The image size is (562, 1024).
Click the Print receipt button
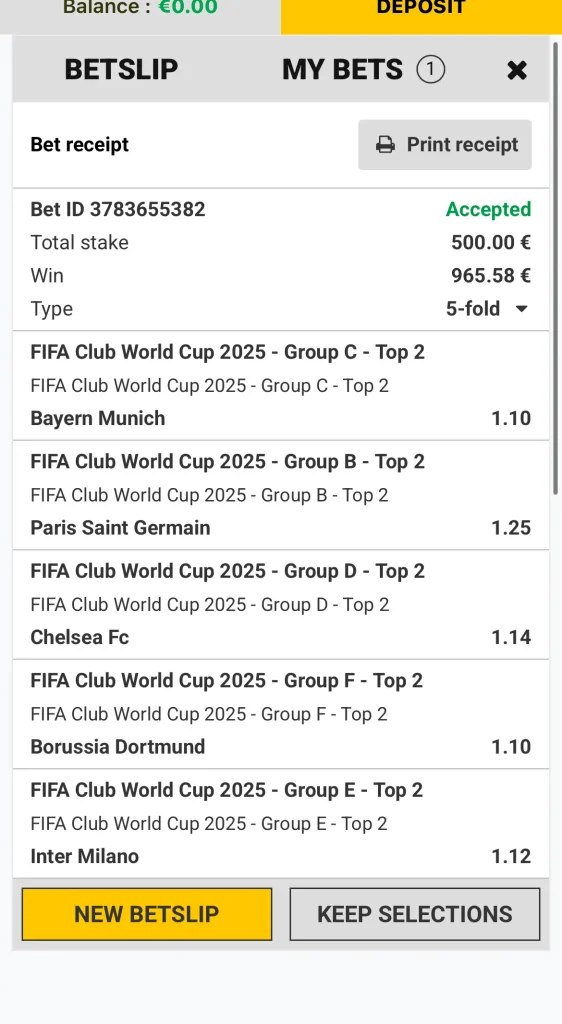[x=445, y=144]
